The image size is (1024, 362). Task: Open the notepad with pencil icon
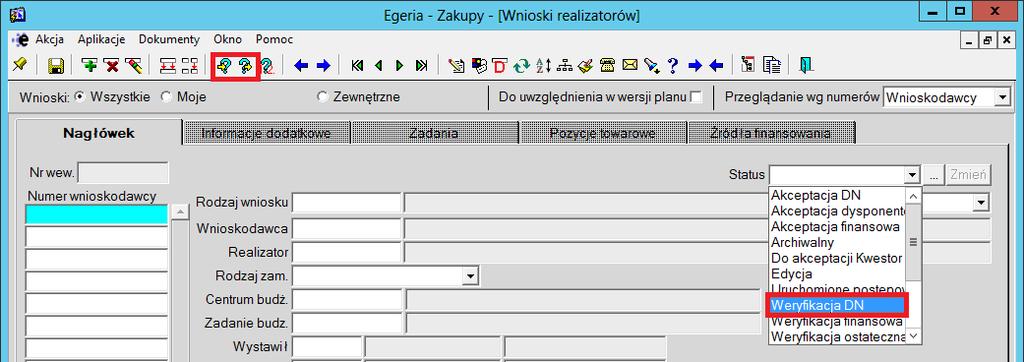(x=457, y=65)
